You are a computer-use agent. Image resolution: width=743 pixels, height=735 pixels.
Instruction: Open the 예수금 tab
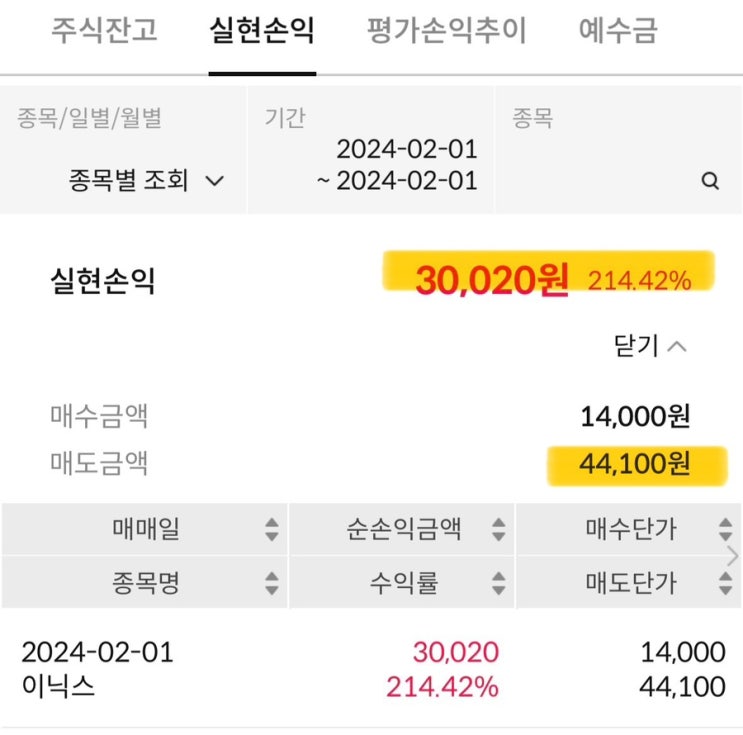(617, 31)
